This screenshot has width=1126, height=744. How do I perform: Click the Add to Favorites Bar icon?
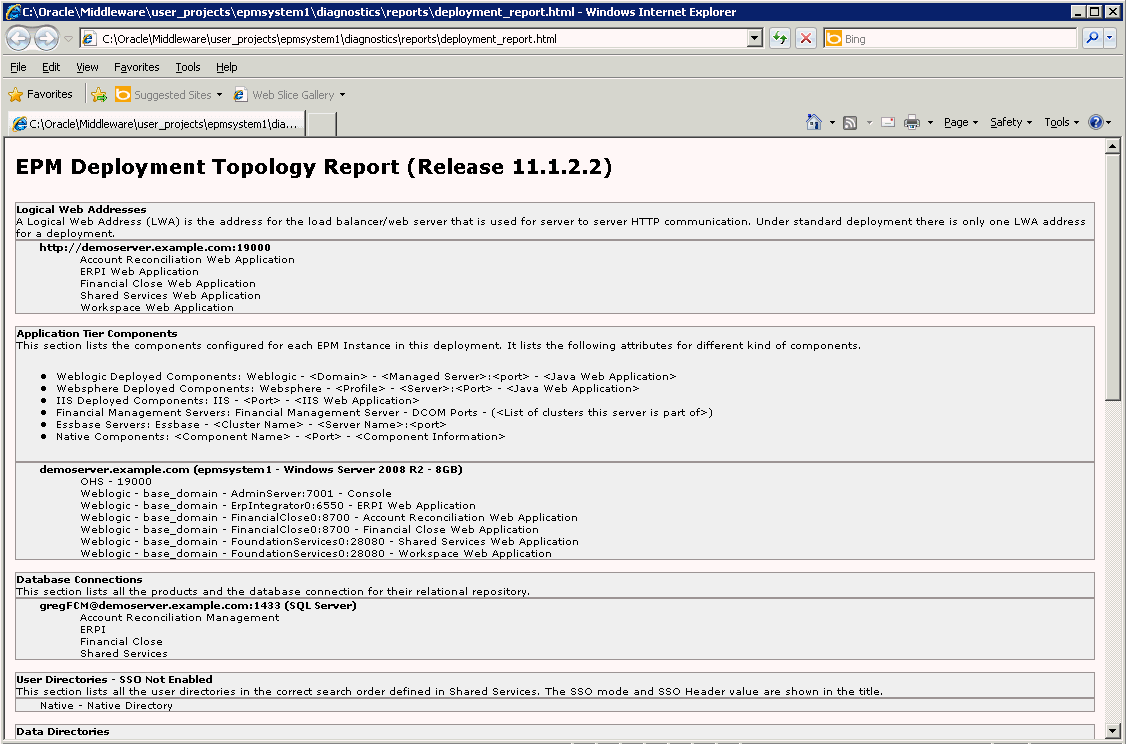(x=99, y=94)
